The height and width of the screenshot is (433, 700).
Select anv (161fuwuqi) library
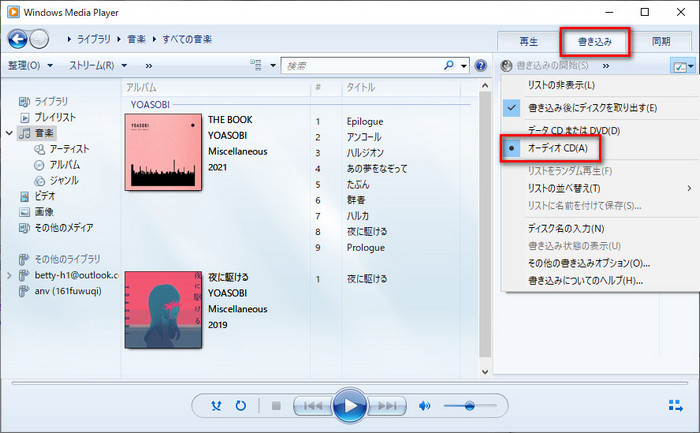click(68, 291)
